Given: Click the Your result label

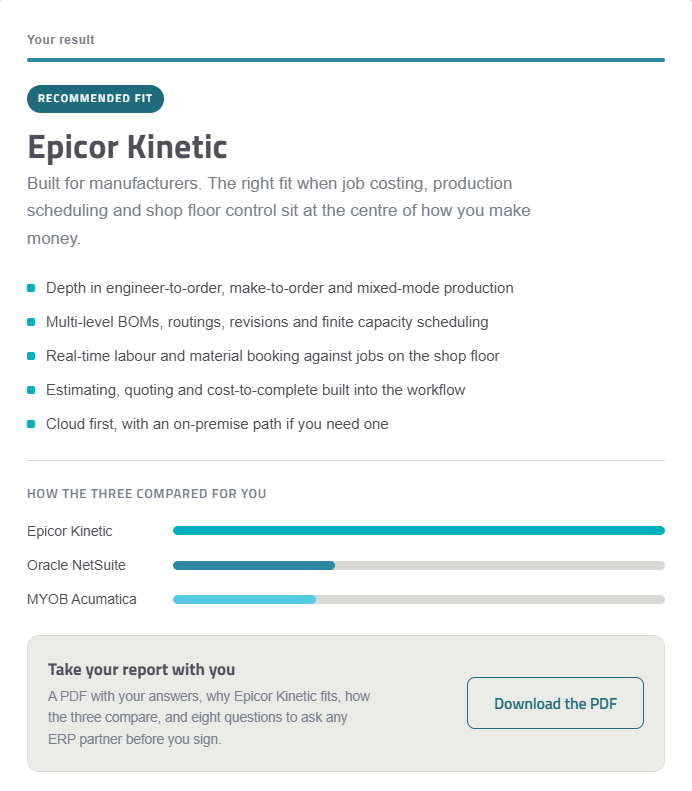Looking at the screenshot, I should coord(61,40).
